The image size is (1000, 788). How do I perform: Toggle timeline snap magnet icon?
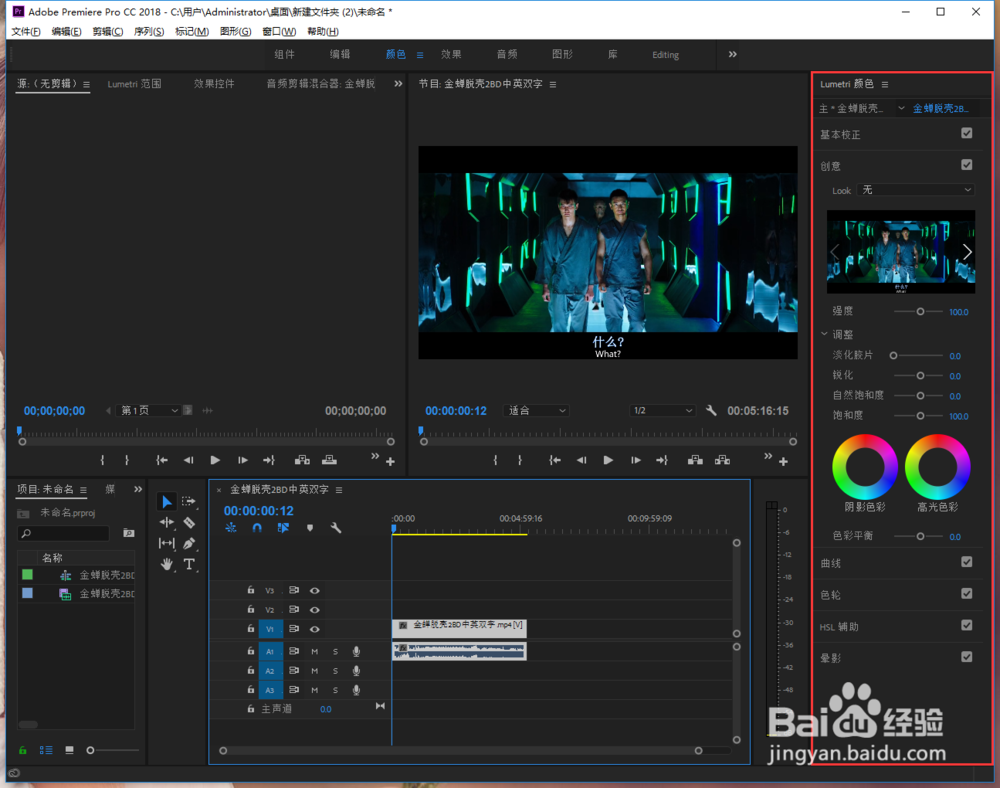(x=257, y=528)
